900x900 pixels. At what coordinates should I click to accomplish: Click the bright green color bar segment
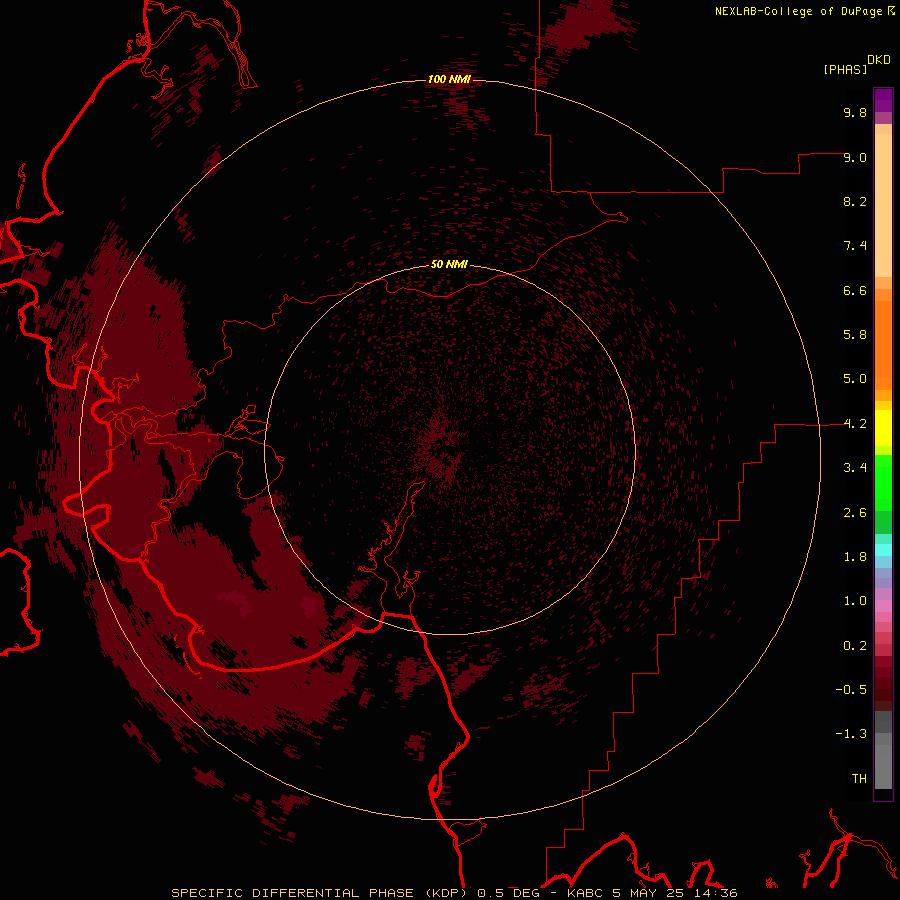pos(883,482)
